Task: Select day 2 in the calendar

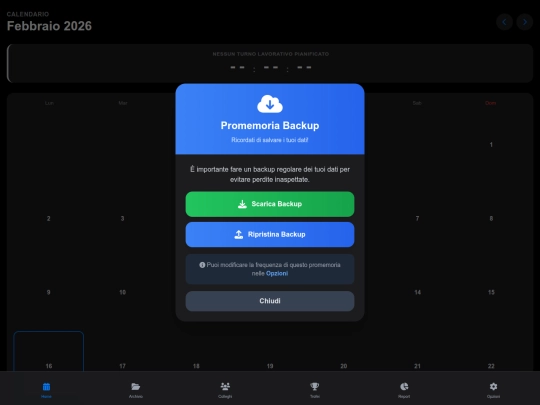Action: coord(49,219)
